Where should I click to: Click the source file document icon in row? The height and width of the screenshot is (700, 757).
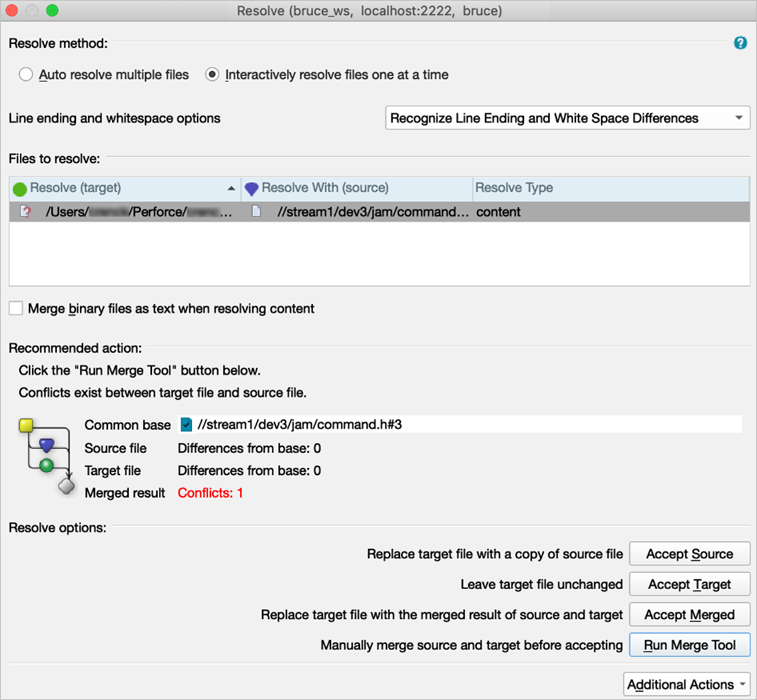coord(257,212)
